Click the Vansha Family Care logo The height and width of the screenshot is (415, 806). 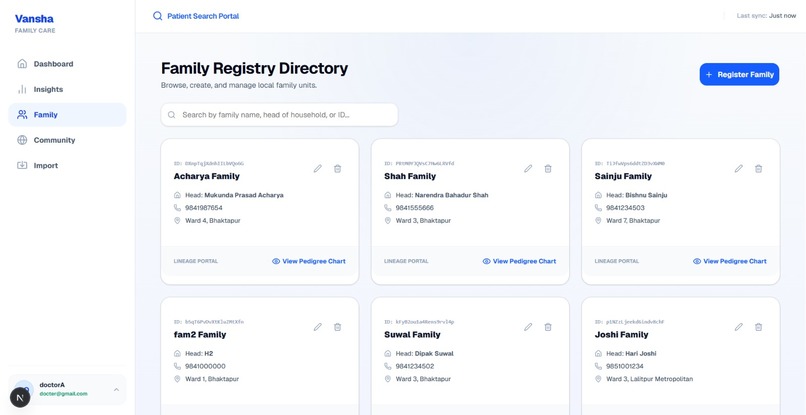coord(35,24)
